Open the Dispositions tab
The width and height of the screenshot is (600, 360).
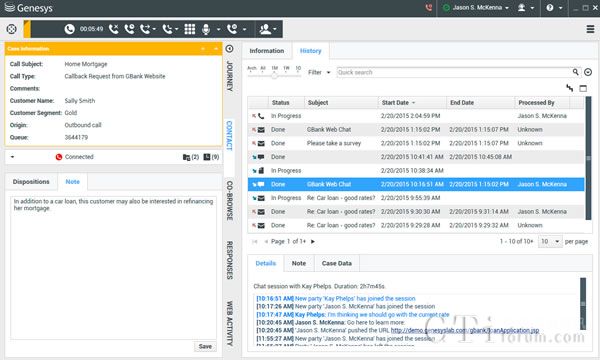[x=31, y=182]
